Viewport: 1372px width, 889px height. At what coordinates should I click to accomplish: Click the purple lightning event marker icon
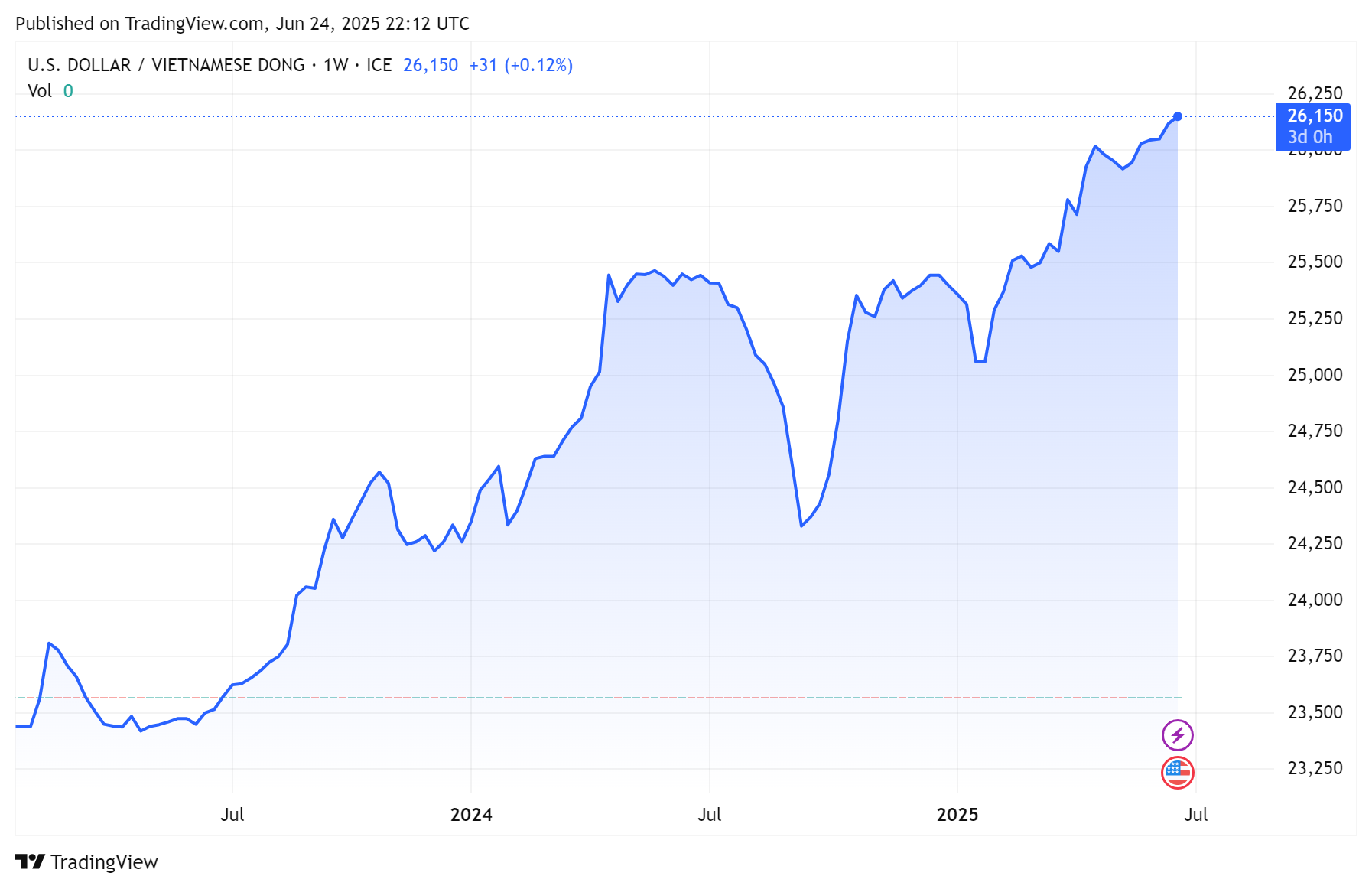click(x=1176, y=736)
